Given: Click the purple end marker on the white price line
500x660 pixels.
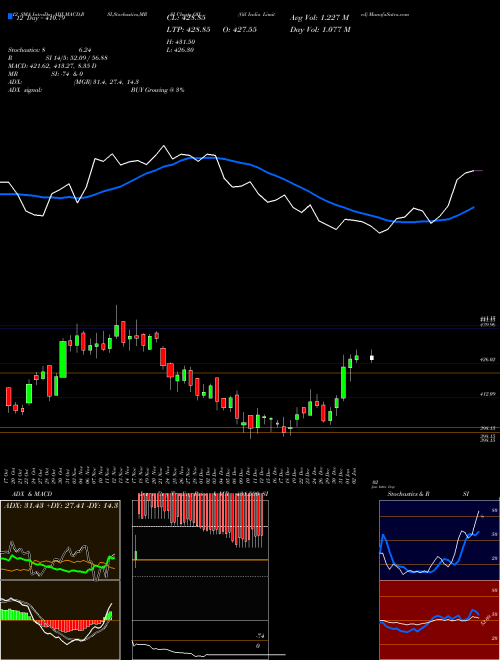Looking at the screenshot, I should 479,170.
